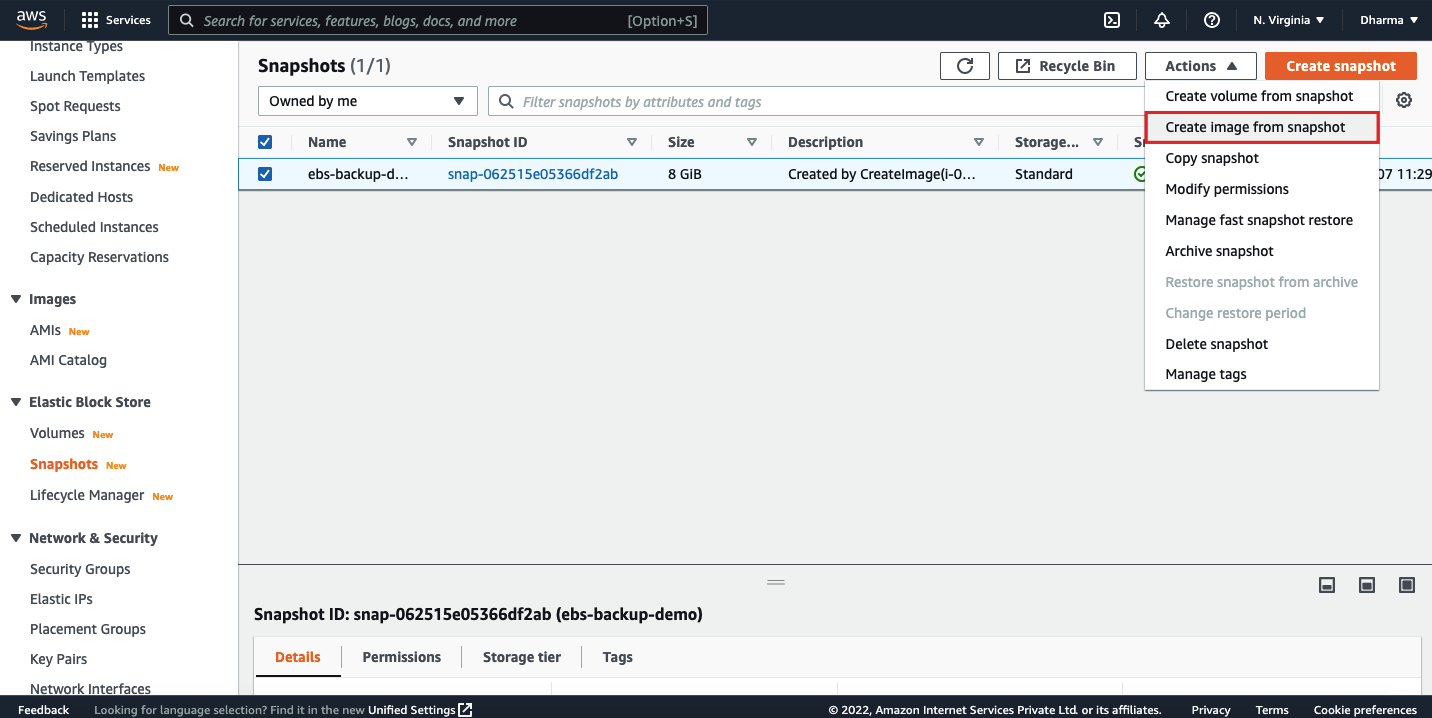Choose Delete snapshot action

1262,344
